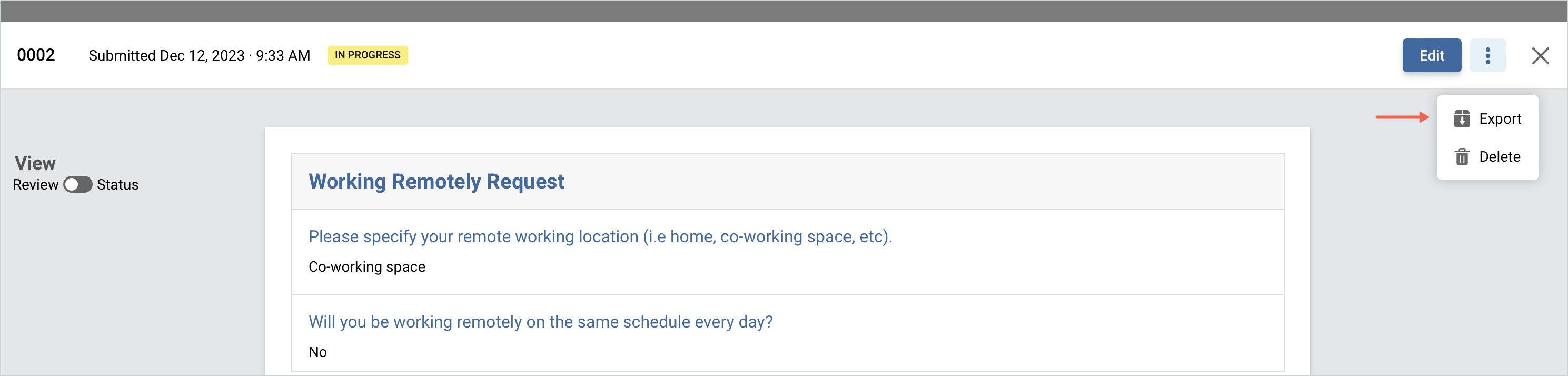Click the Edit button

click(x=1431, y=55)
